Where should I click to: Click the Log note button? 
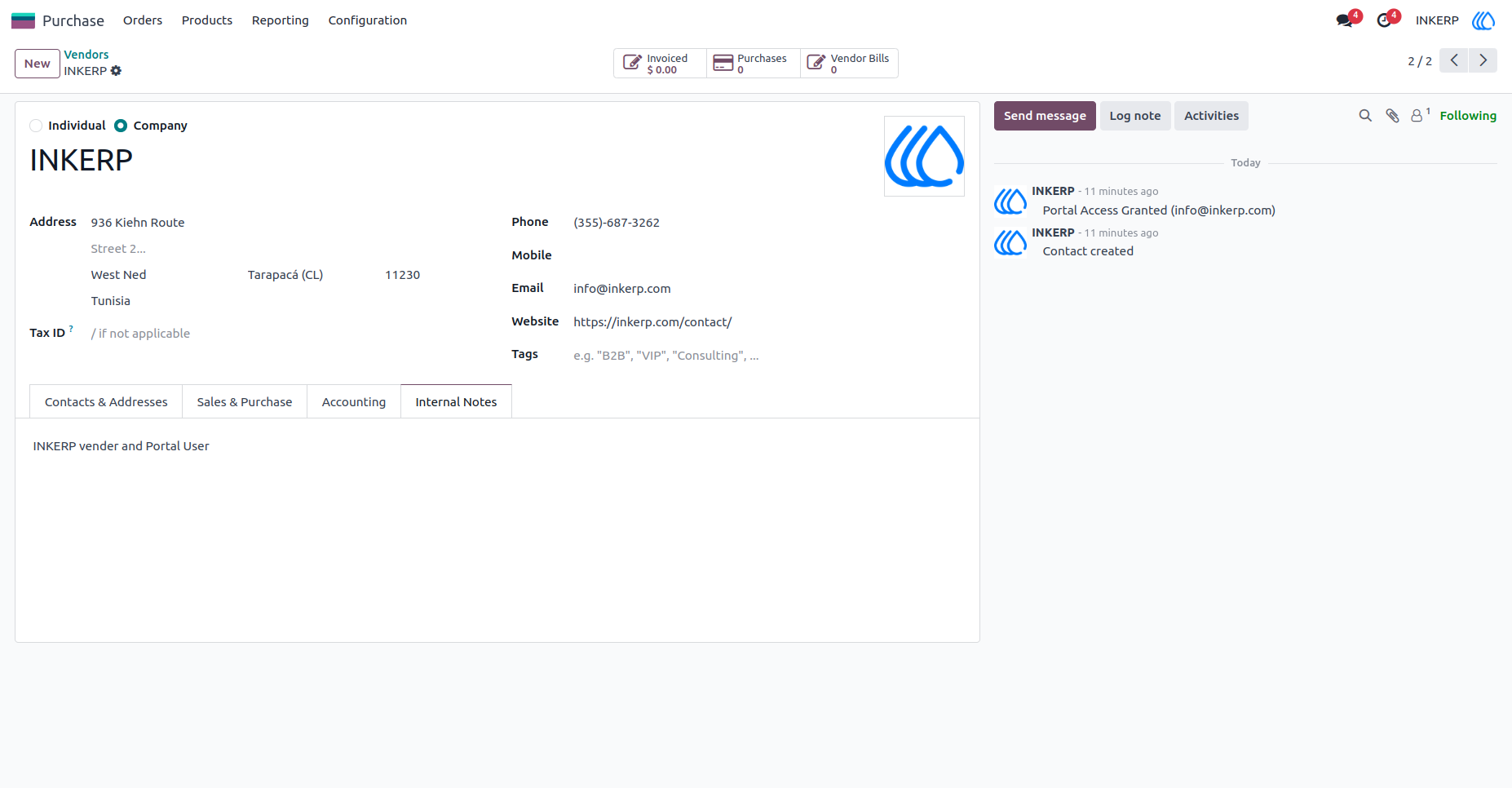point(1135,116)
